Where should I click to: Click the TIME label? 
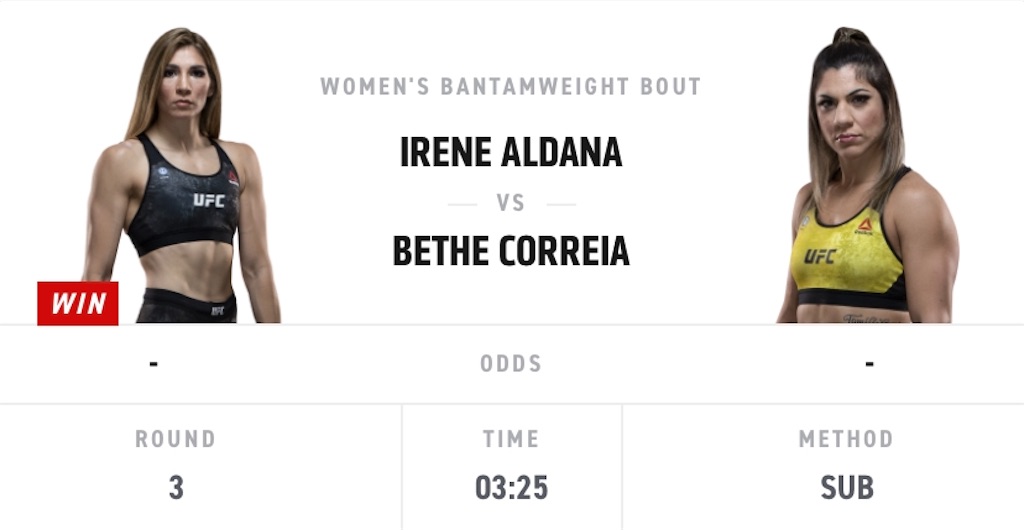[511, 439]
